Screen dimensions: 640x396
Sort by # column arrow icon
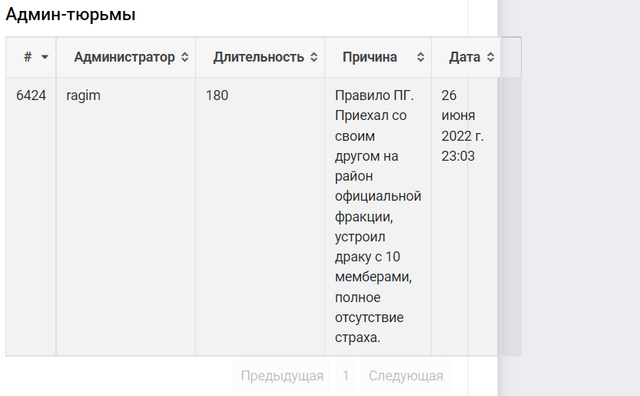coord(44,57)
